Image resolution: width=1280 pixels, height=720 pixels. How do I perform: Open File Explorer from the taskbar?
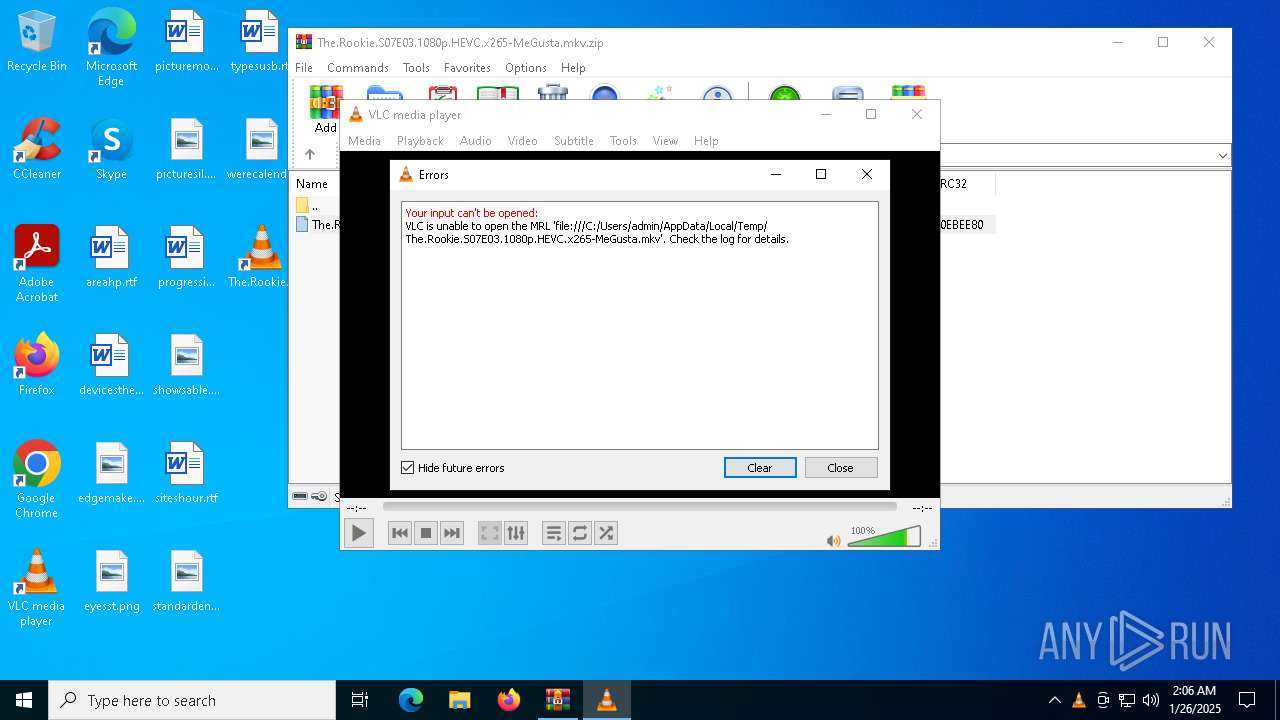(460, 700)
